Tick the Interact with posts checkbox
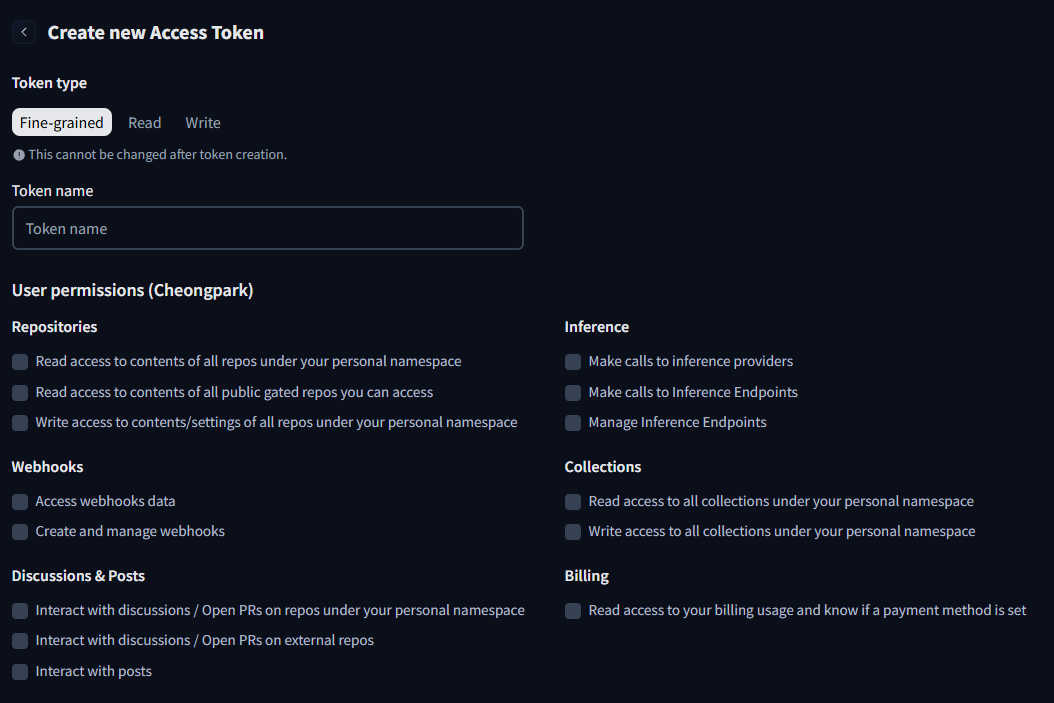 [x=20, y=671]
